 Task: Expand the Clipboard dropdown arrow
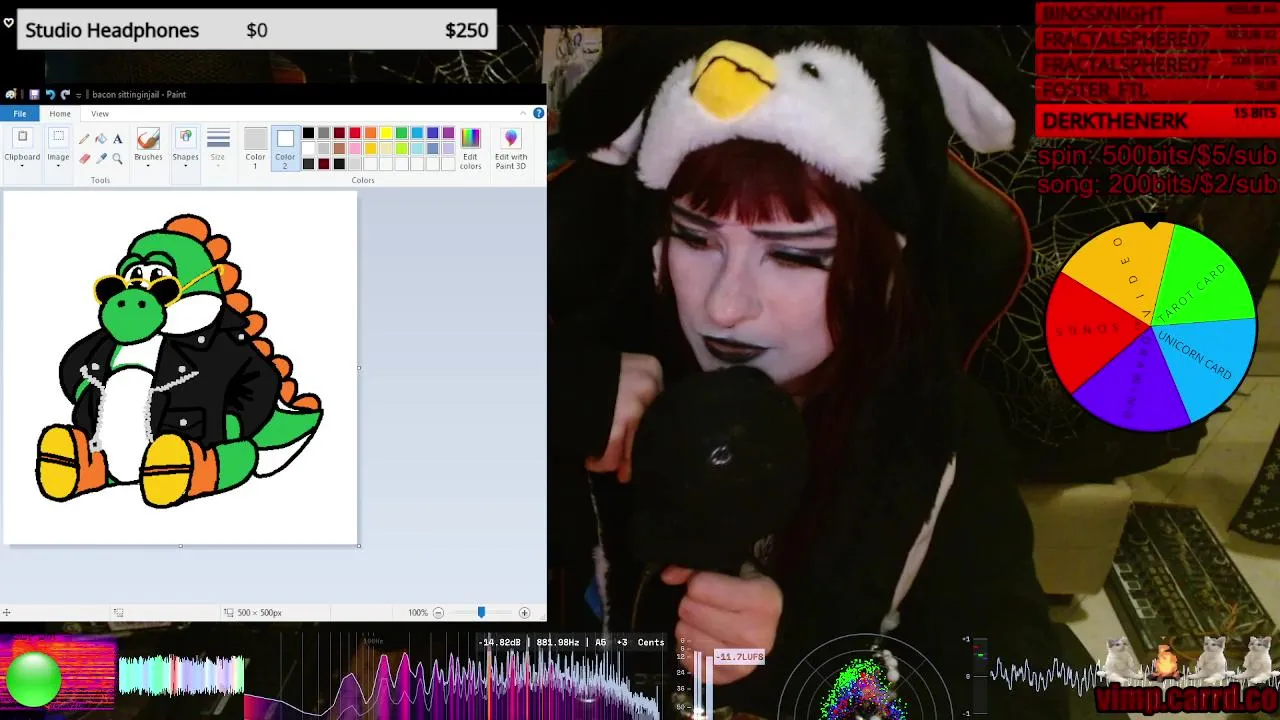(22, 166)
